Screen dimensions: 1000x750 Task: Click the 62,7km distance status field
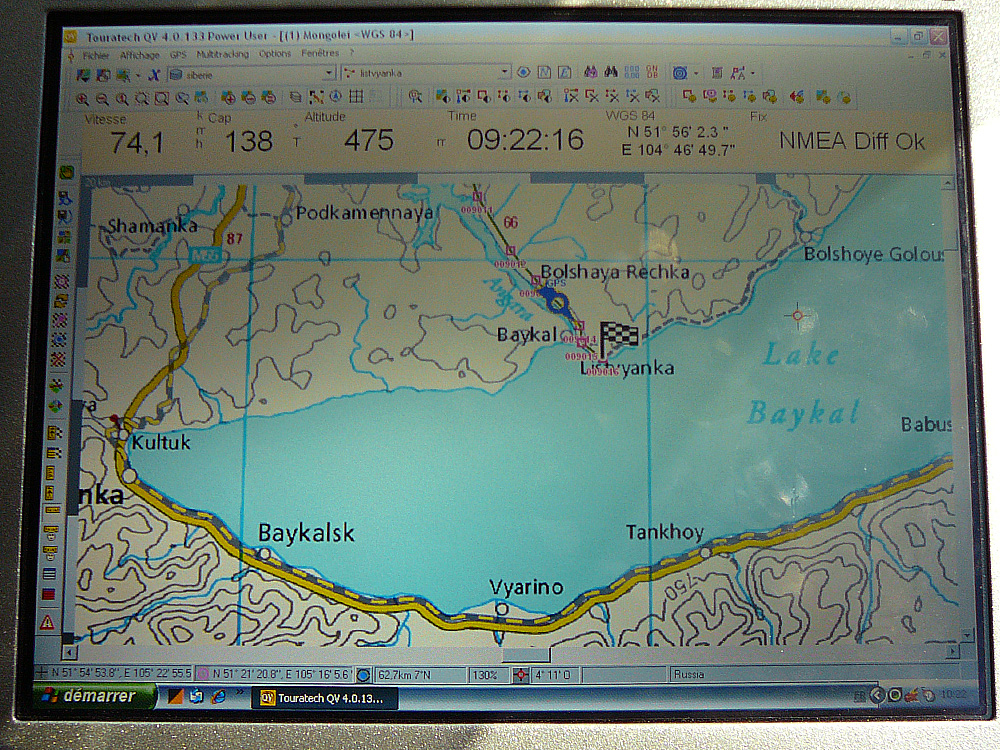click(x=420, y=675)
